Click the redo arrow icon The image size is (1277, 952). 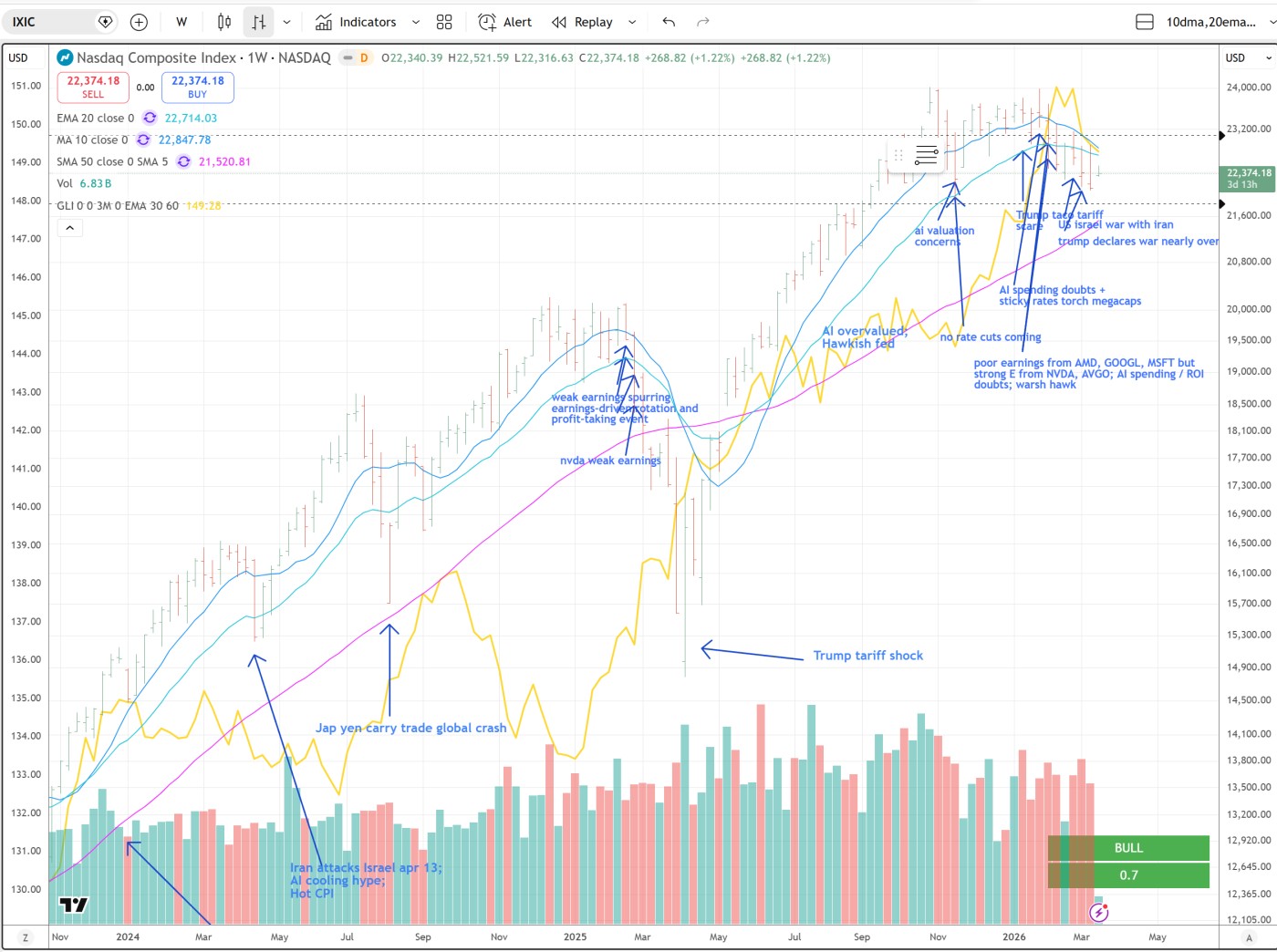[x=702, y=22]
